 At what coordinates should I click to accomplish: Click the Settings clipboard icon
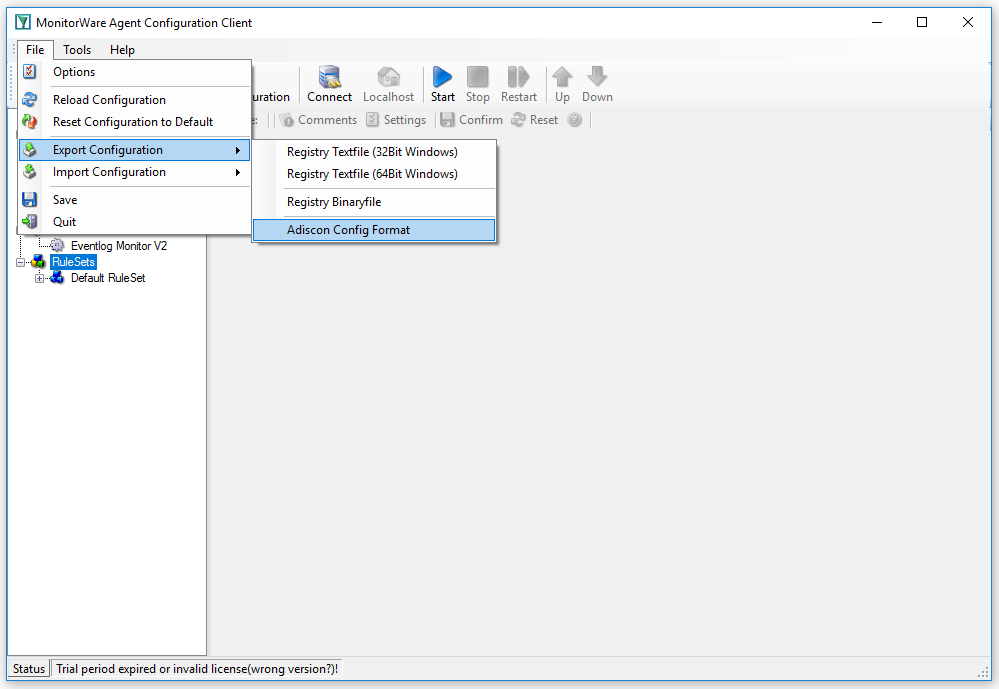click(x=373, y=120)
